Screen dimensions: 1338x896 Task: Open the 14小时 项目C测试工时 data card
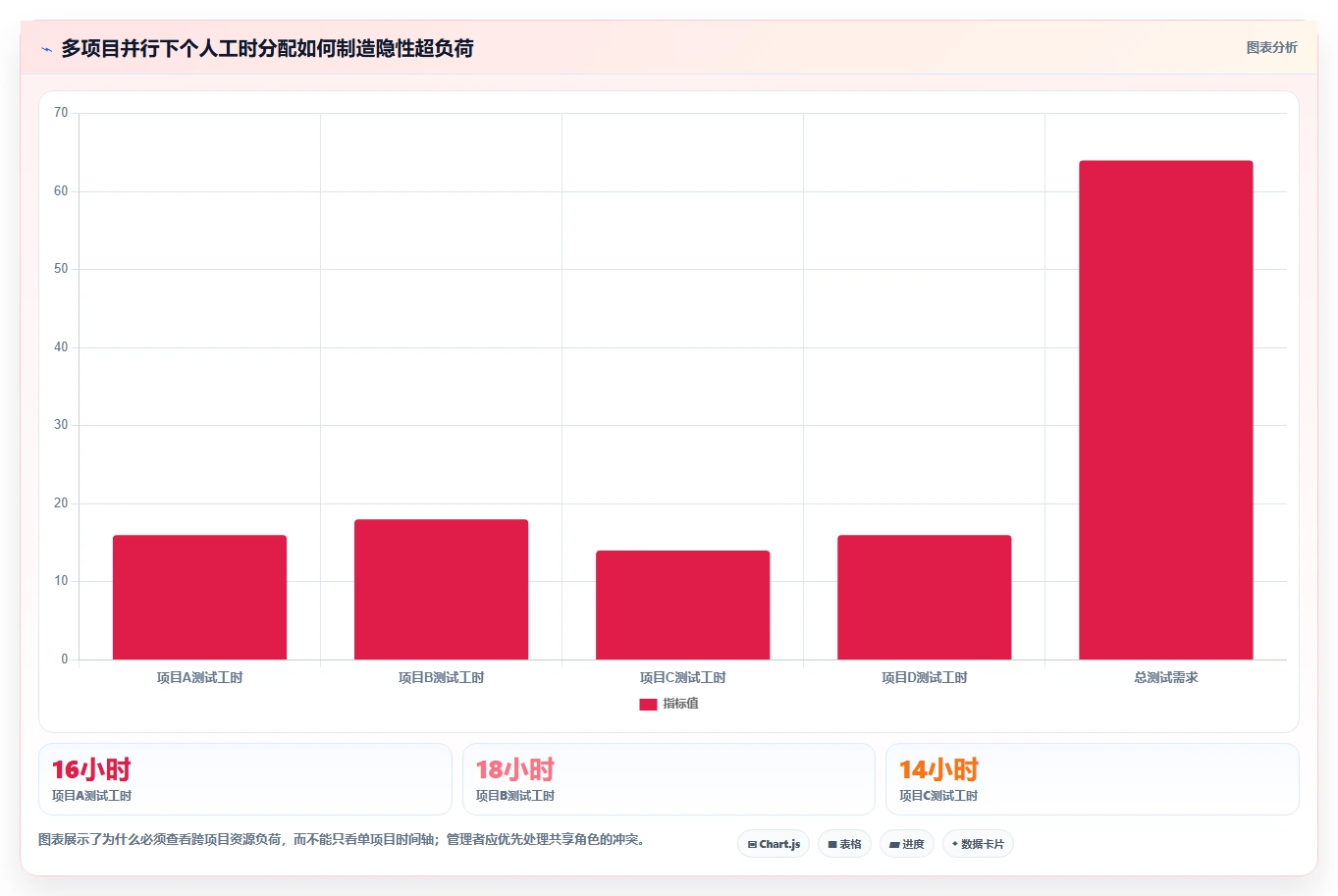1092,779
